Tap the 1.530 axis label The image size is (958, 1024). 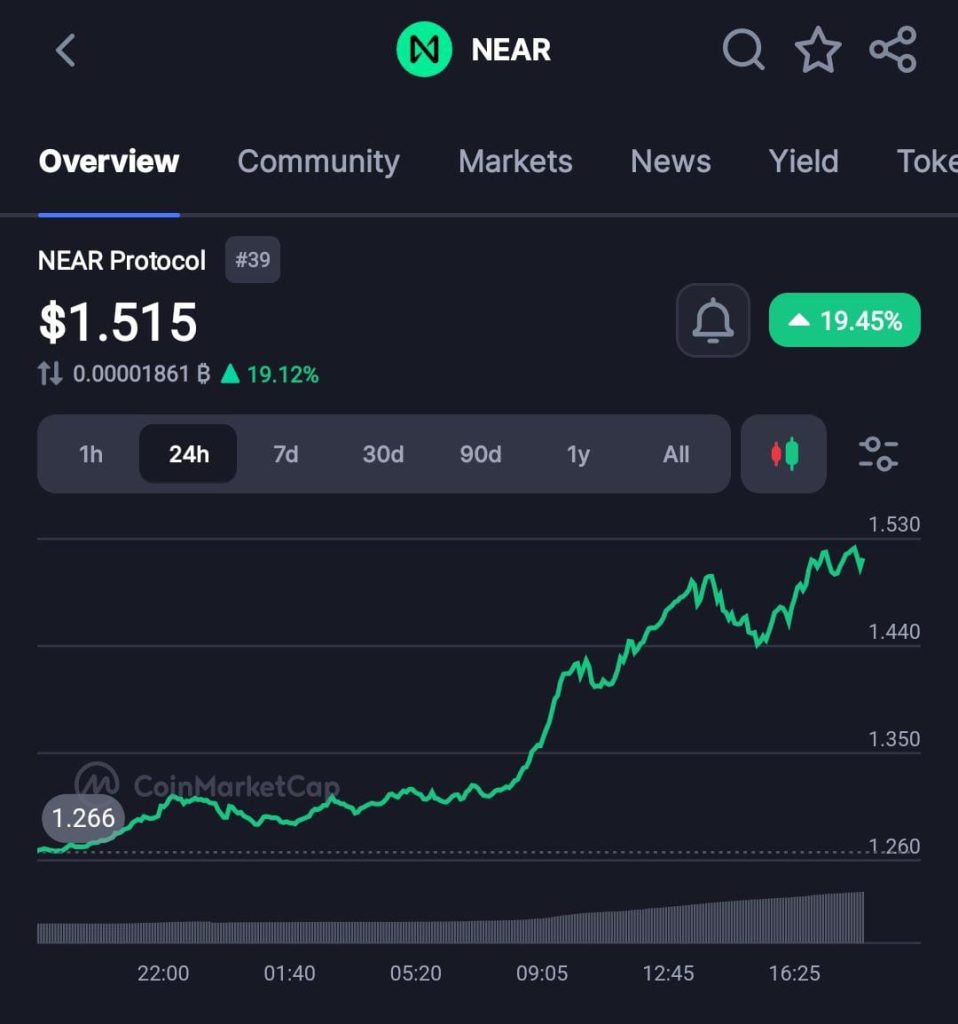[x=893, y=524]
